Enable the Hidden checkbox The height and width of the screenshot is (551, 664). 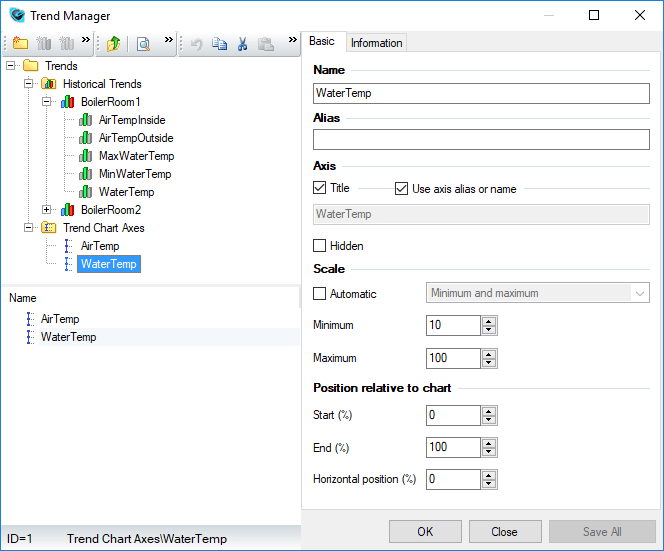[x=320, y=246]
